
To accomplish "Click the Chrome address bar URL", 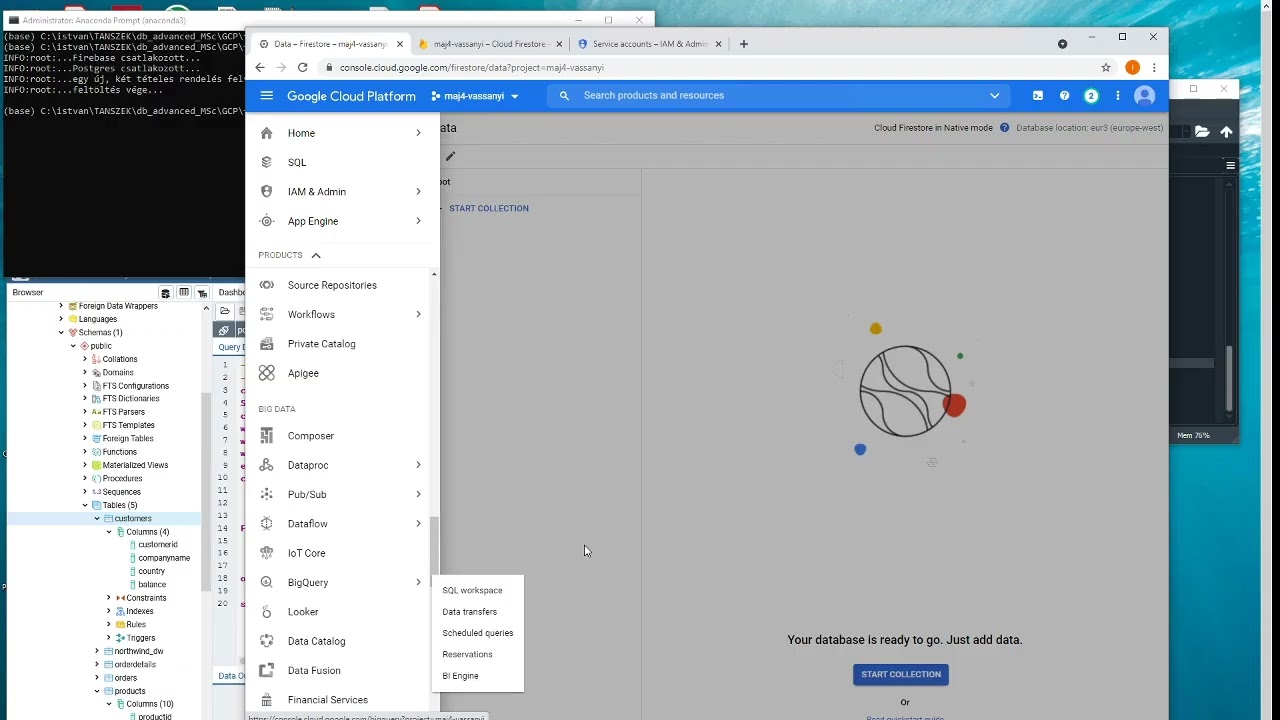I will [x=472, y=68].
